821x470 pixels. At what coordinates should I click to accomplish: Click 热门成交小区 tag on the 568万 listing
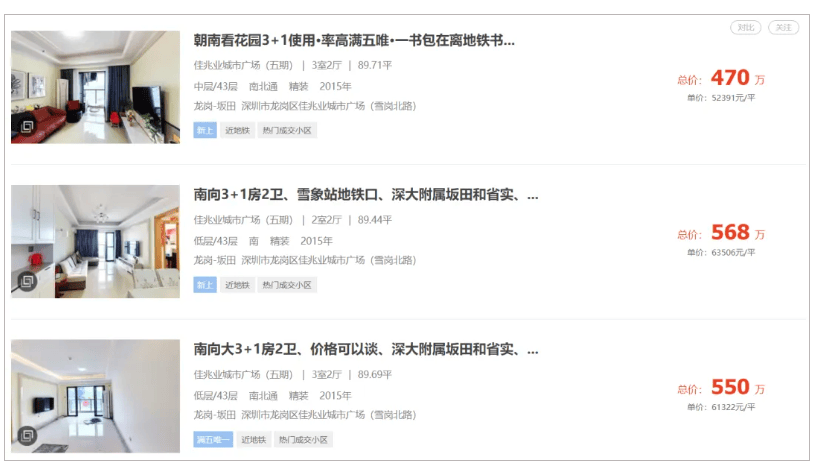coord(287,285)
